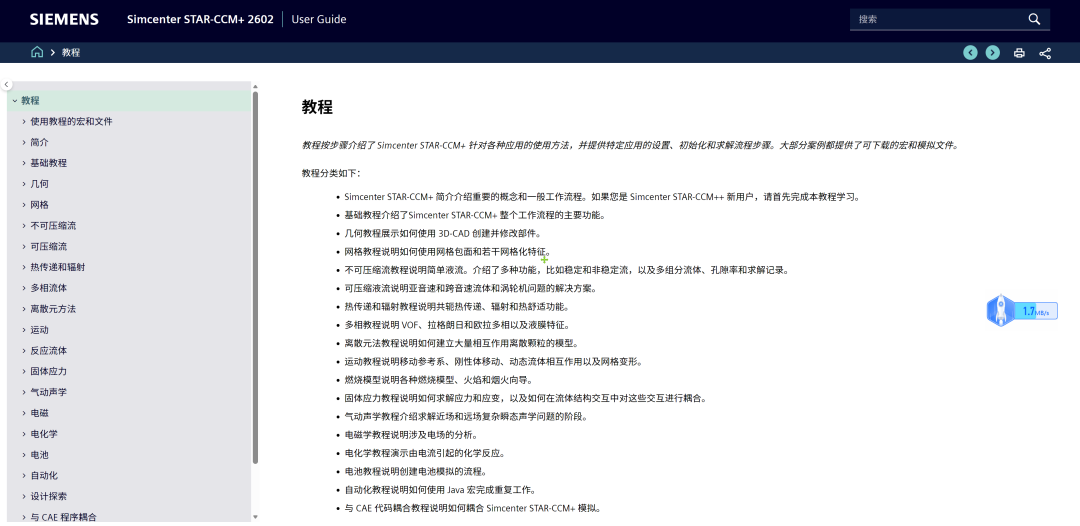Image resolution: width=1080 pixels, height=526 pixels.
Task: Click the User Guide header title
Action: pos(319,19)
